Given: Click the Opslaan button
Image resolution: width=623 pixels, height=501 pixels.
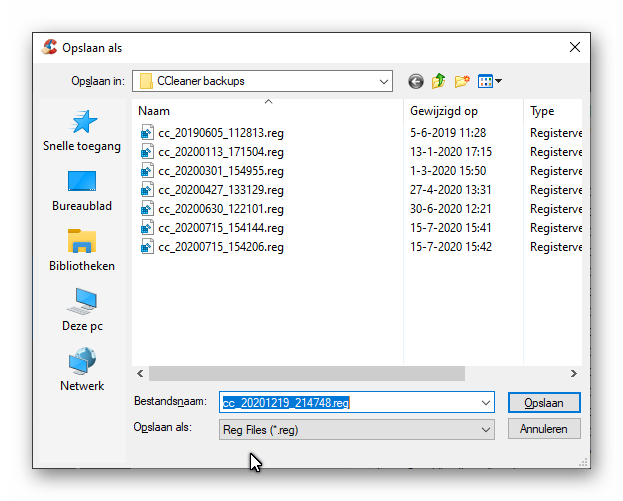Looking at the screenshot, I should (x=544, y=403).
